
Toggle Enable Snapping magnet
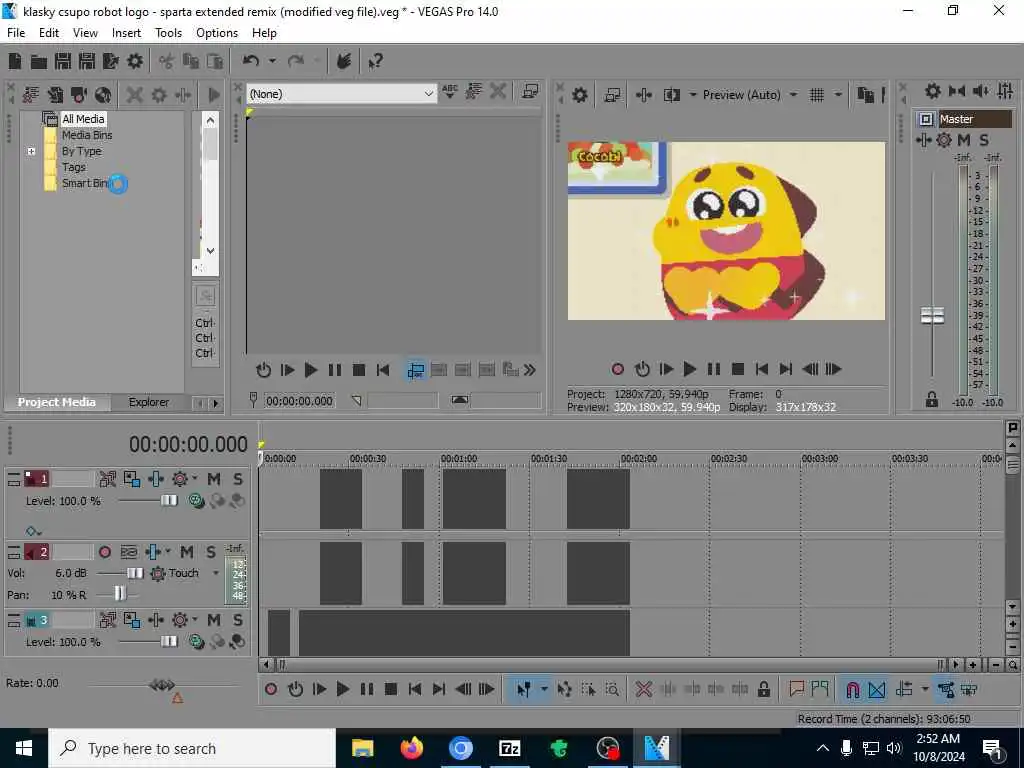852,690
